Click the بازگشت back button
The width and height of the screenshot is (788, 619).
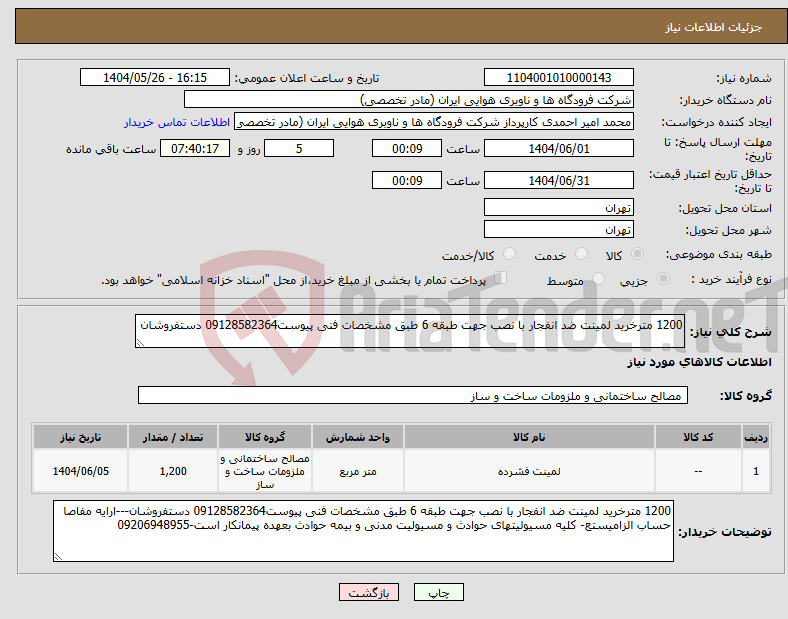[369, 592]
